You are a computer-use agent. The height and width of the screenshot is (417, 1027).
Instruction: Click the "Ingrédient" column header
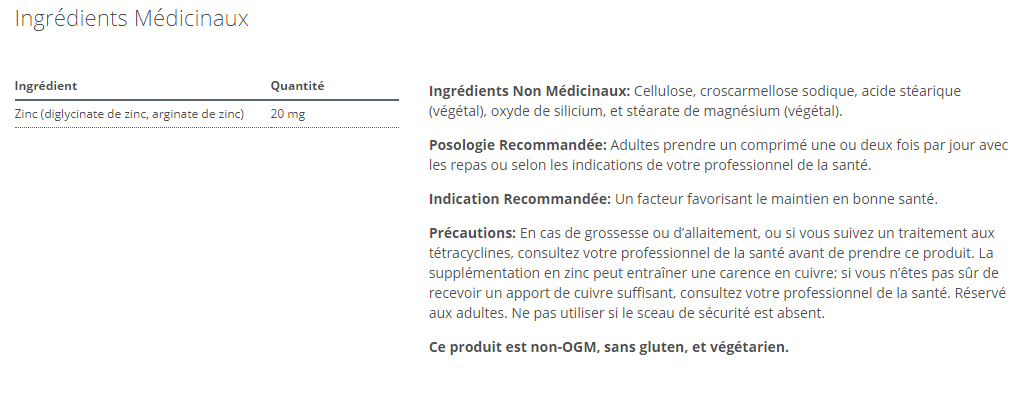pos(46,86)
